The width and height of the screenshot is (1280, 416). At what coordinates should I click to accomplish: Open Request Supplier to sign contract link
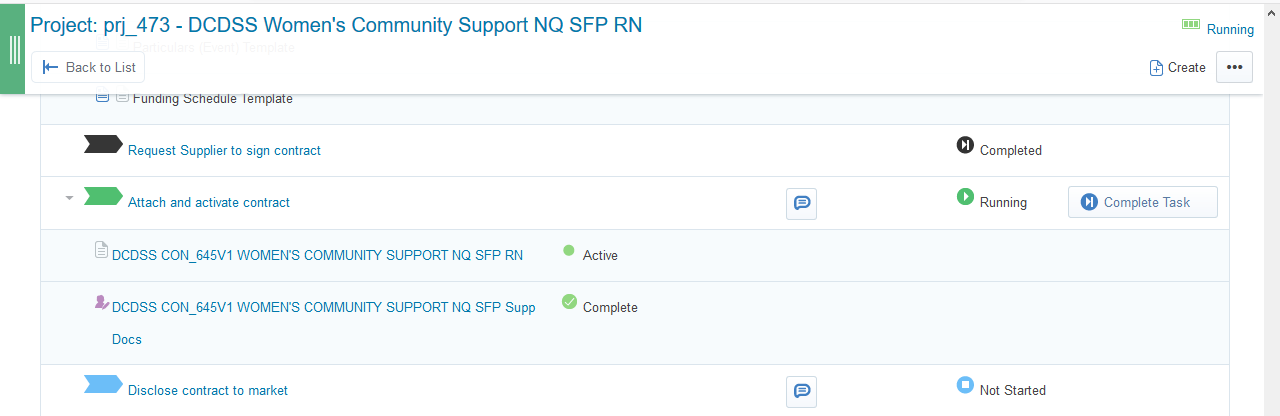[x=224, y=151]
